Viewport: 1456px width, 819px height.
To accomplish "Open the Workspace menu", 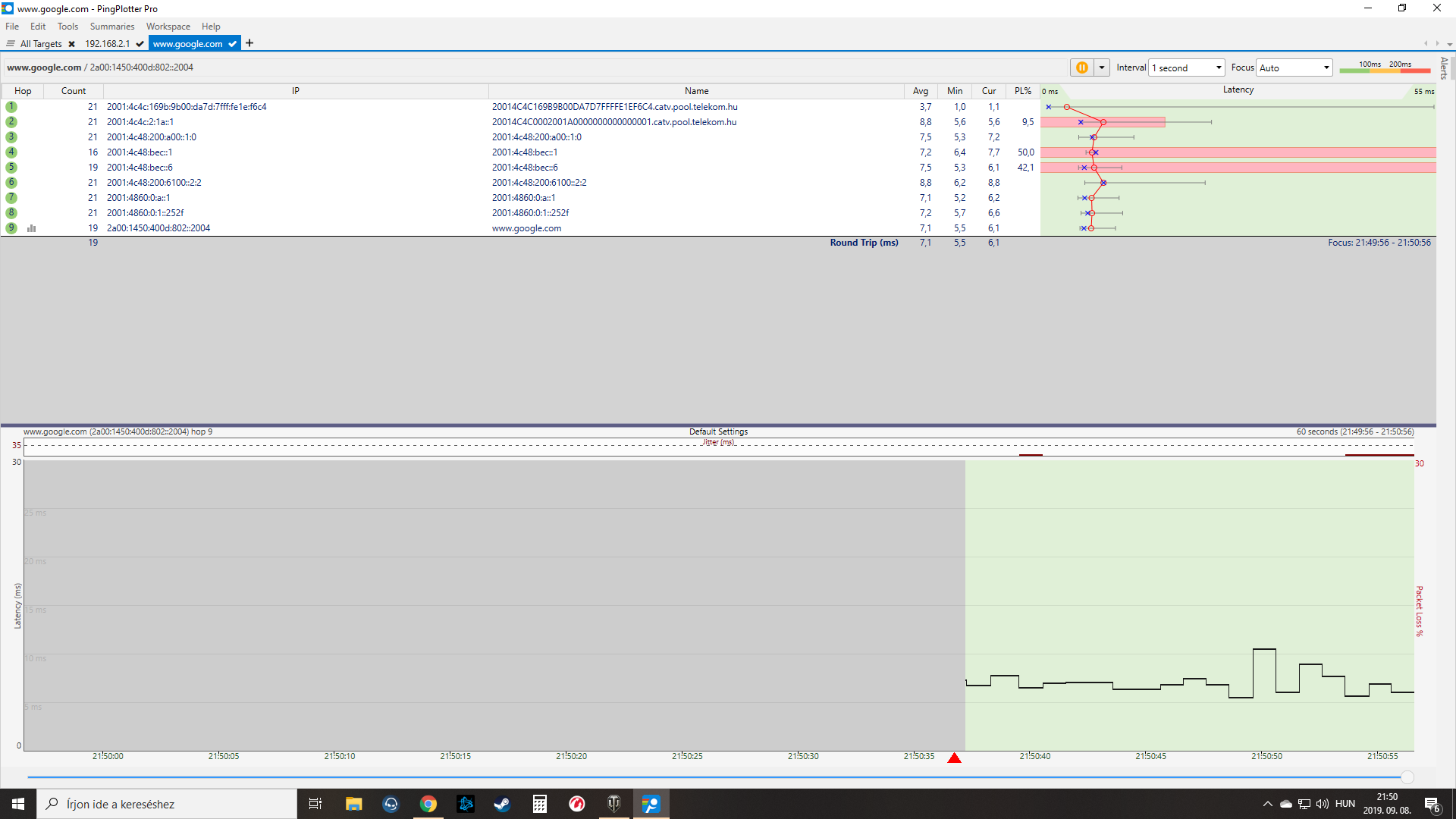I will click(168, 27).
